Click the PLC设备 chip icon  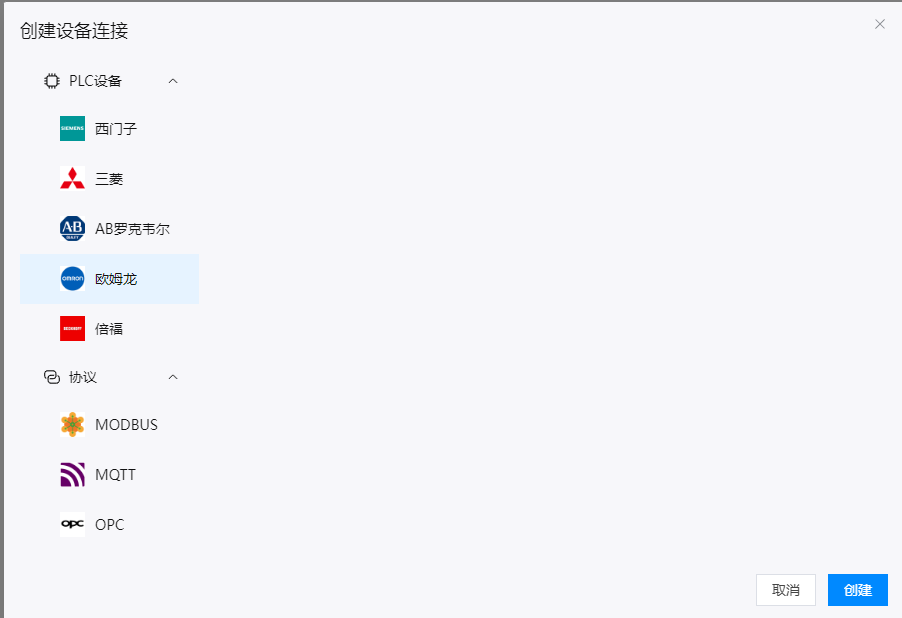point(52,81)
